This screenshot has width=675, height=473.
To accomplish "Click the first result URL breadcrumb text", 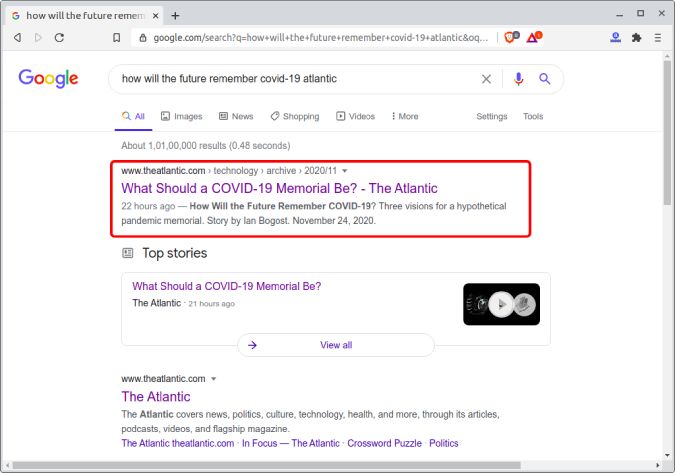I will pos(229,171).
